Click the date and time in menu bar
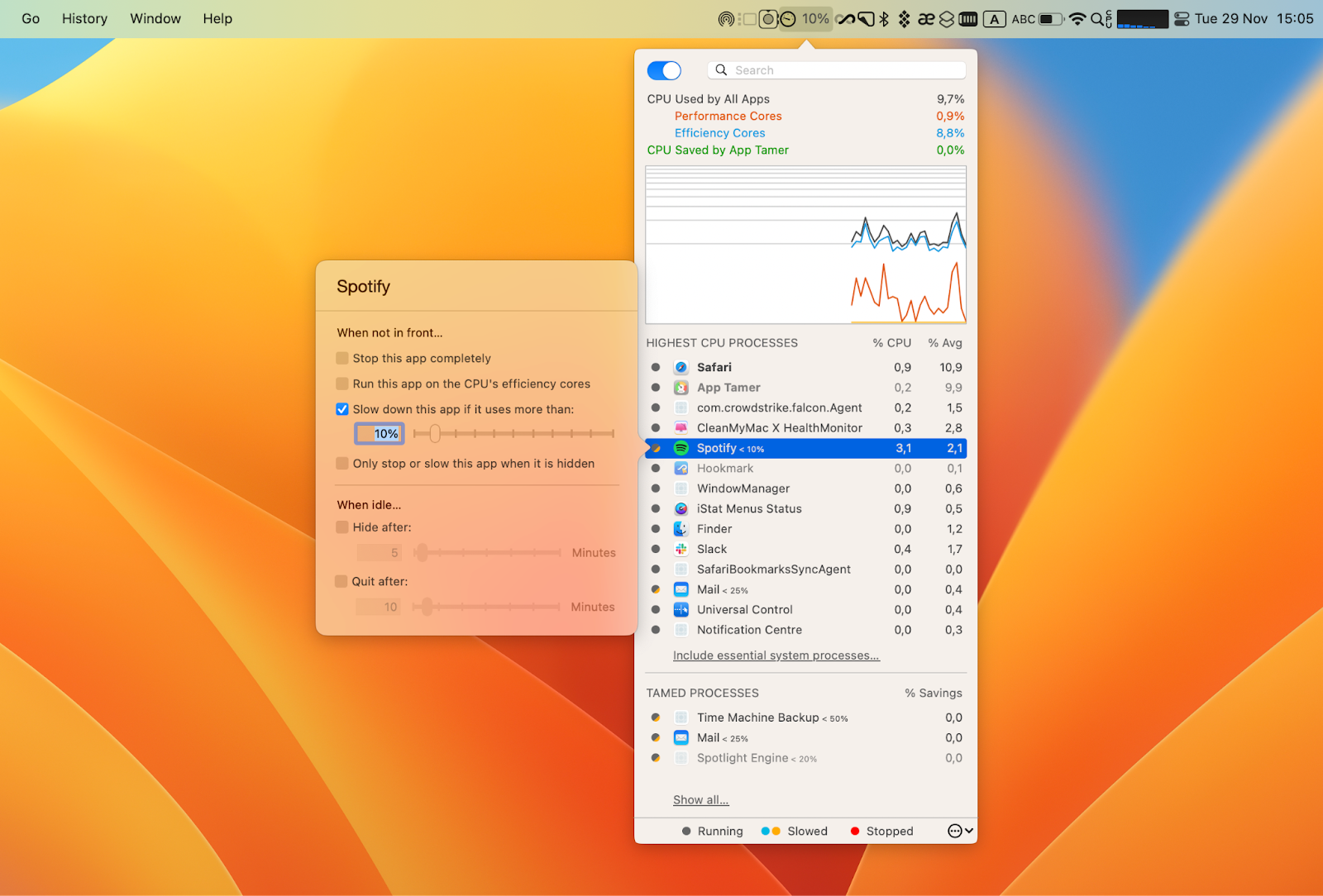 [1254, 19]
